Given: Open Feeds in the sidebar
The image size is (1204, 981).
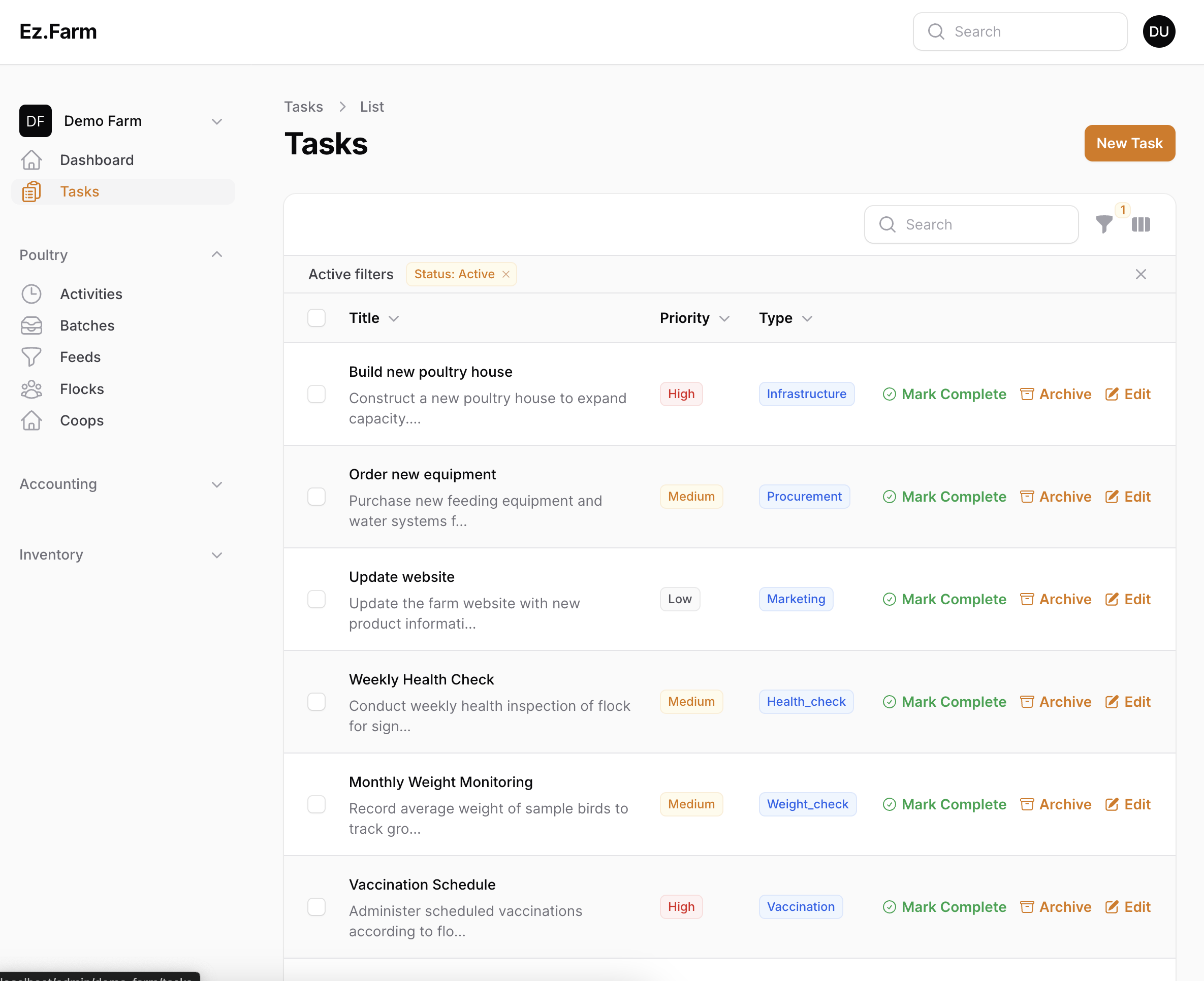Looking at the screenshot, I should pos(122,357).
